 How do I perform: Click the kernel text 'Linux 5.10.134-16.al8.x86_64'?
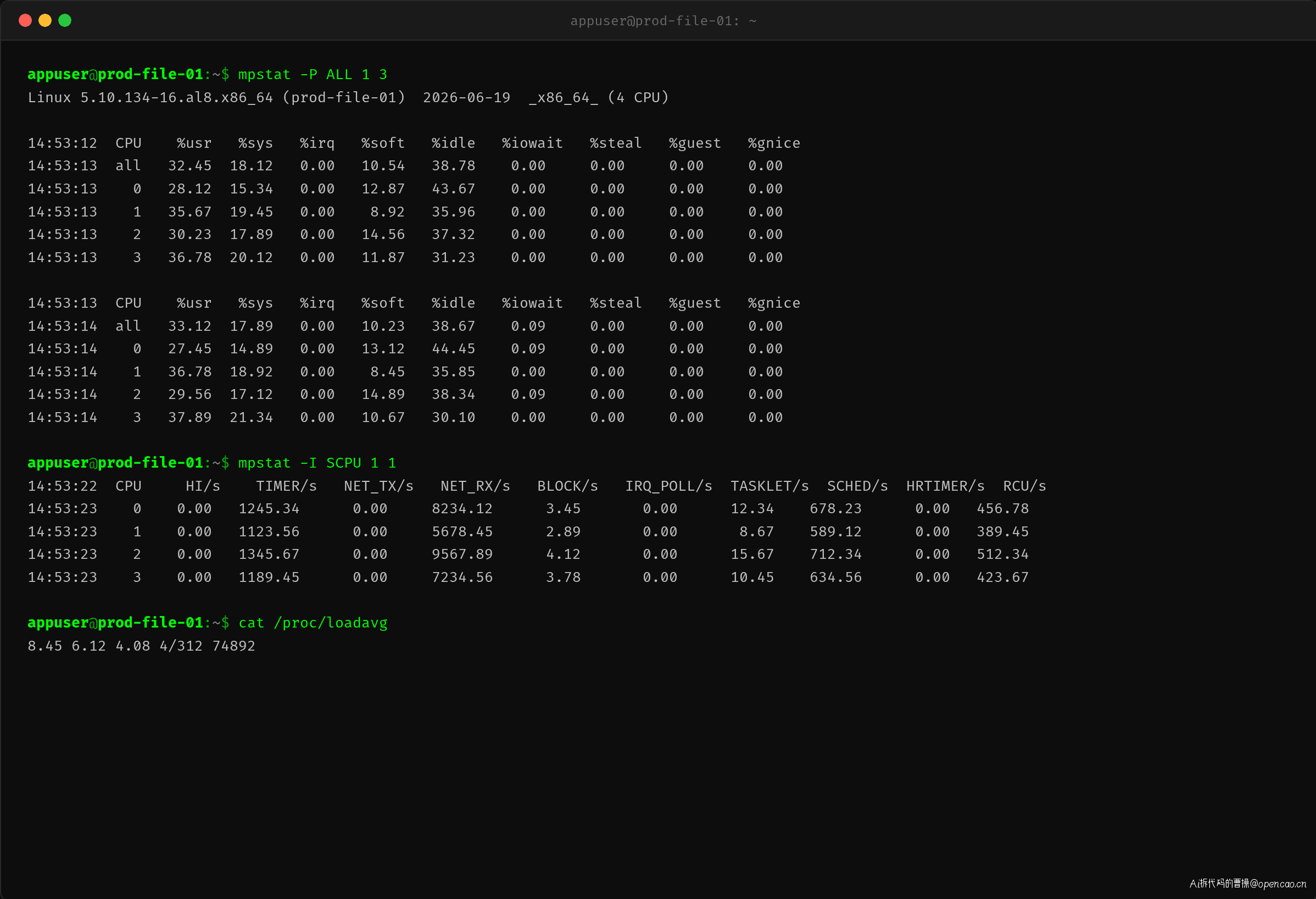pyautogui.click(x=150, y=97)
